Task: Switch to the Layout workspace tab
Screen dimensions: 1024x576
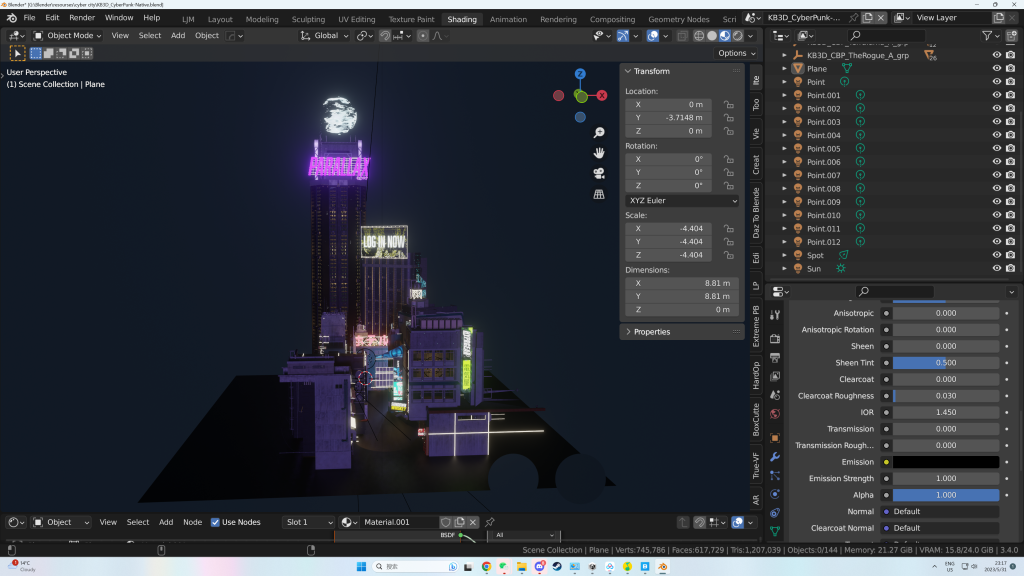Action: pyautogui.click(x=220, y=19)
